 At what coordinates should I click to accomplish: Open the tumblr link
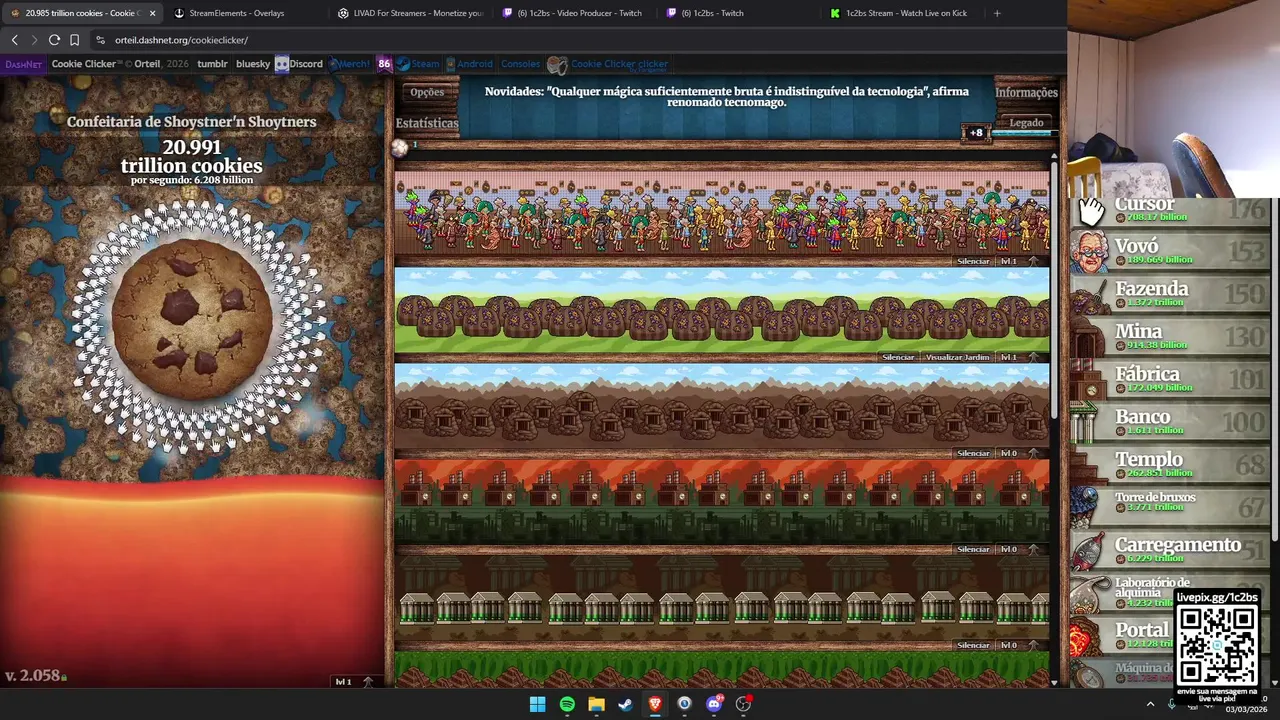pyautogui.click(x=212, y=64)
